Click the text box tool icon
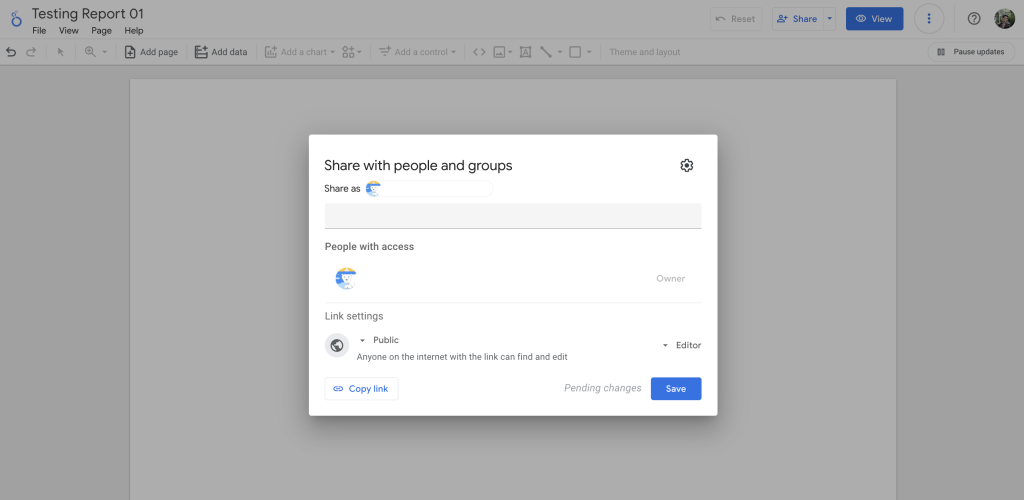This screenshot has height=500, width=1024. click(x=525, y=52)
